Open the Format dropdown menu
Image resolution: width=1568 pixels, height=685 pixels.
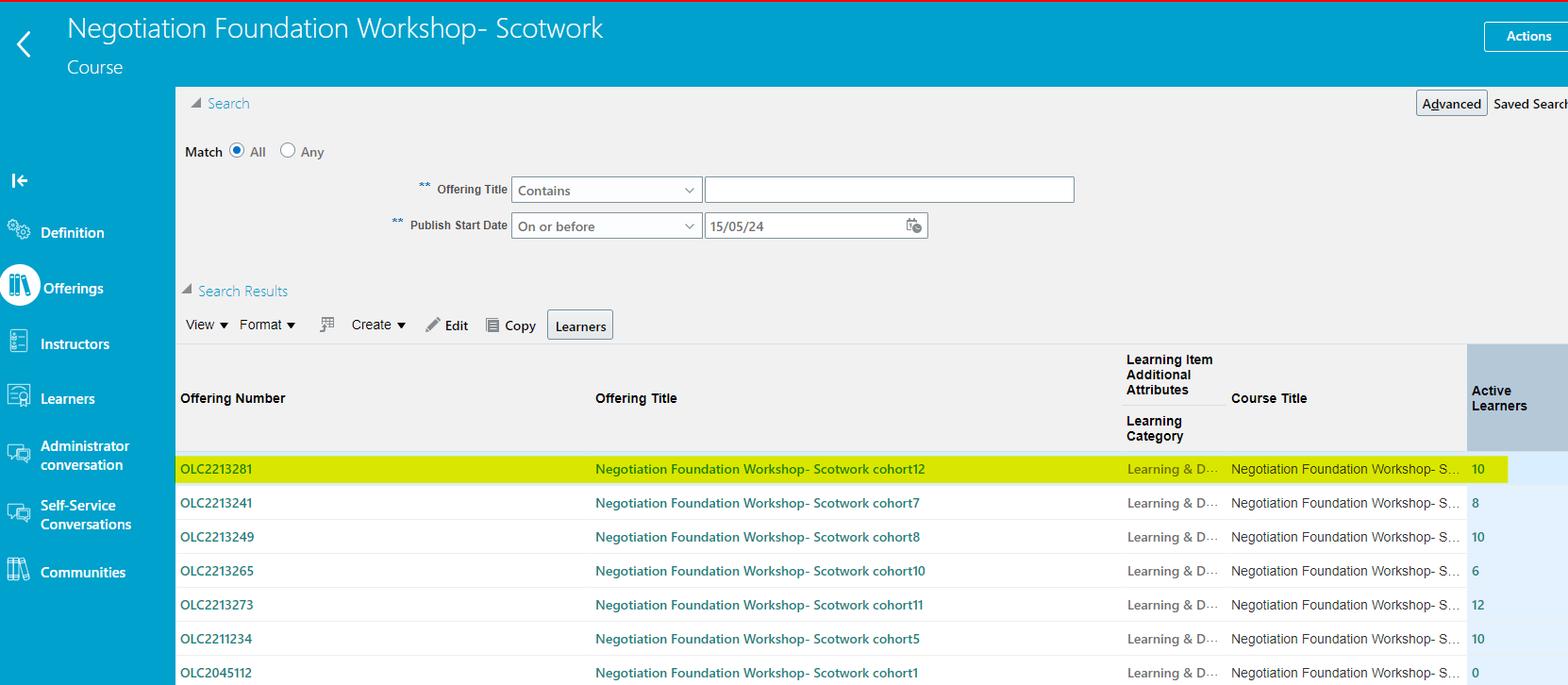point(267,325)
